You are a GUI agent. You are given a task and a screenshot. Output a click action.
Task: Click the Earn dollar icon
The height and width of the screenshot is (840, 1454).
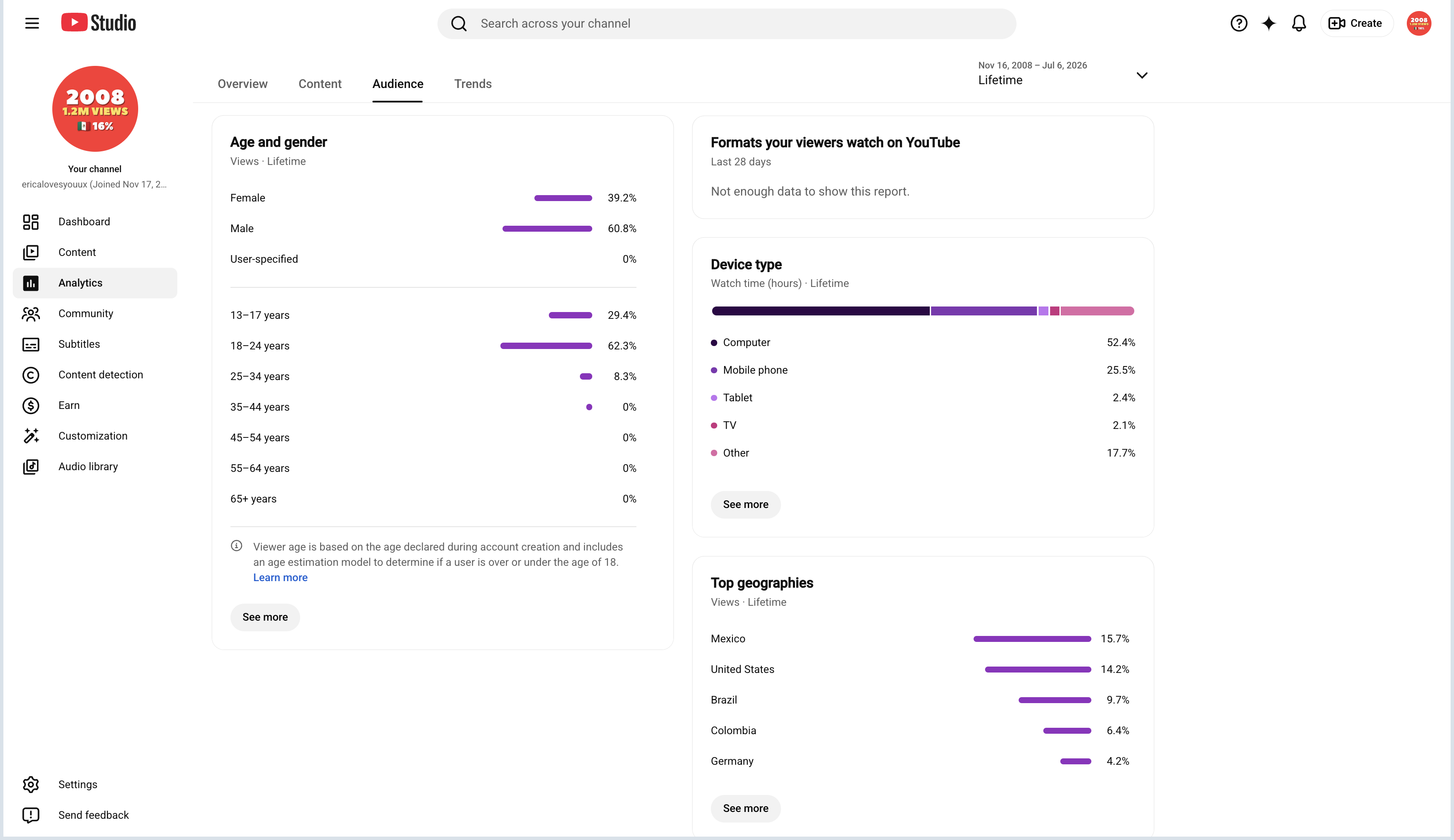tap(31, 405)
